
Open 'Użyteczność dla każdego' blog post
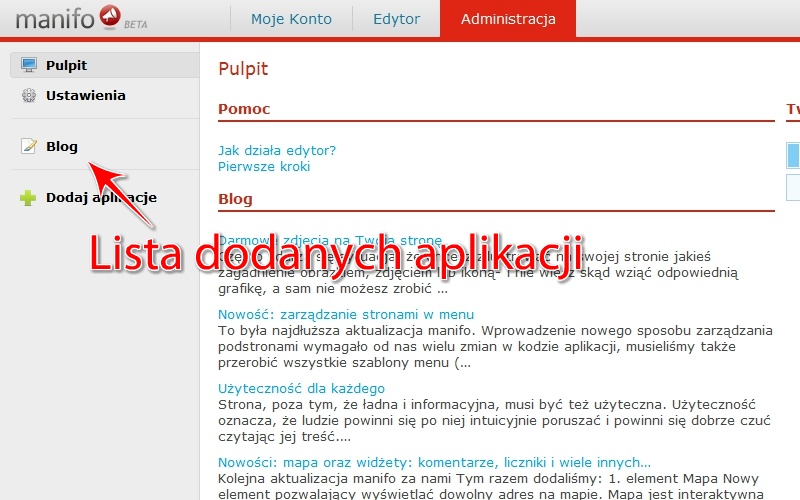[301, 388]
